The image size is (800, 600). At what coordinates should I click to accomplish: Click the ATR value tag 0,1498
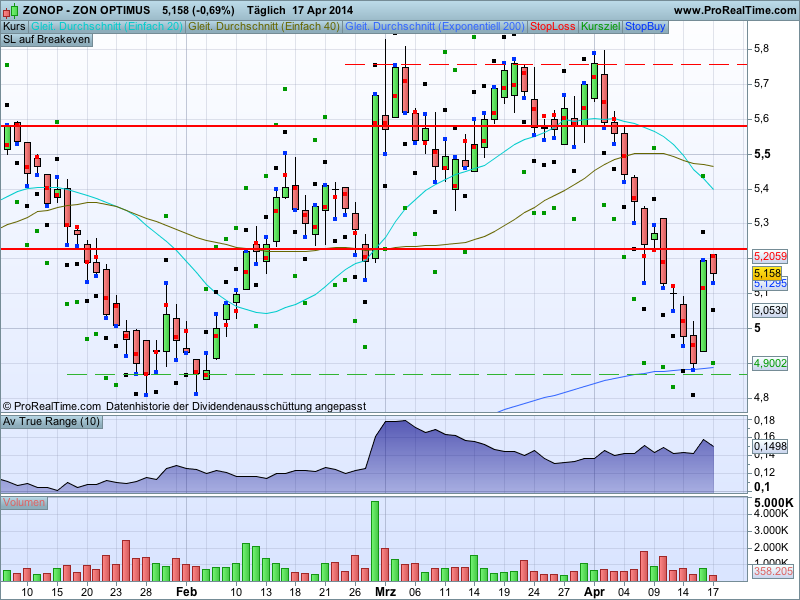770,446
